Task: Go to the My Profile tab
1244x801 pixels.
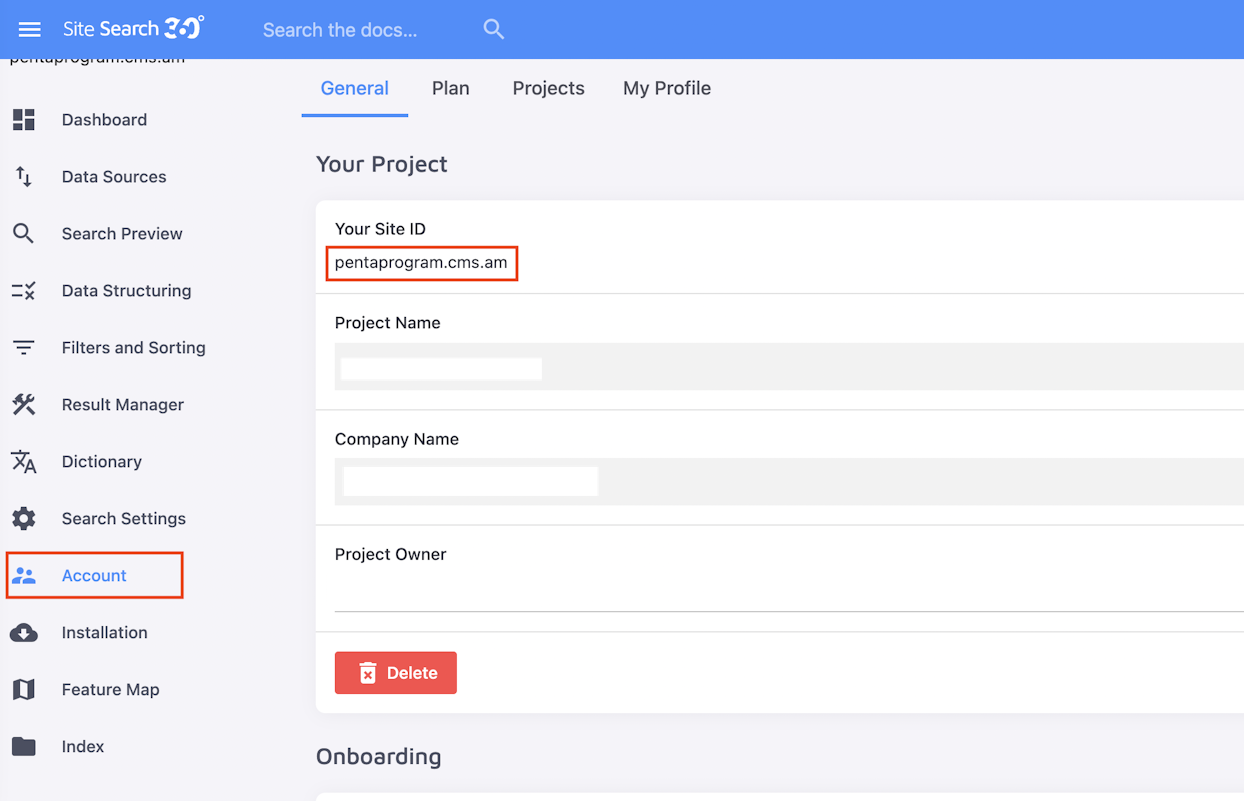Action: tap(666, 88)
